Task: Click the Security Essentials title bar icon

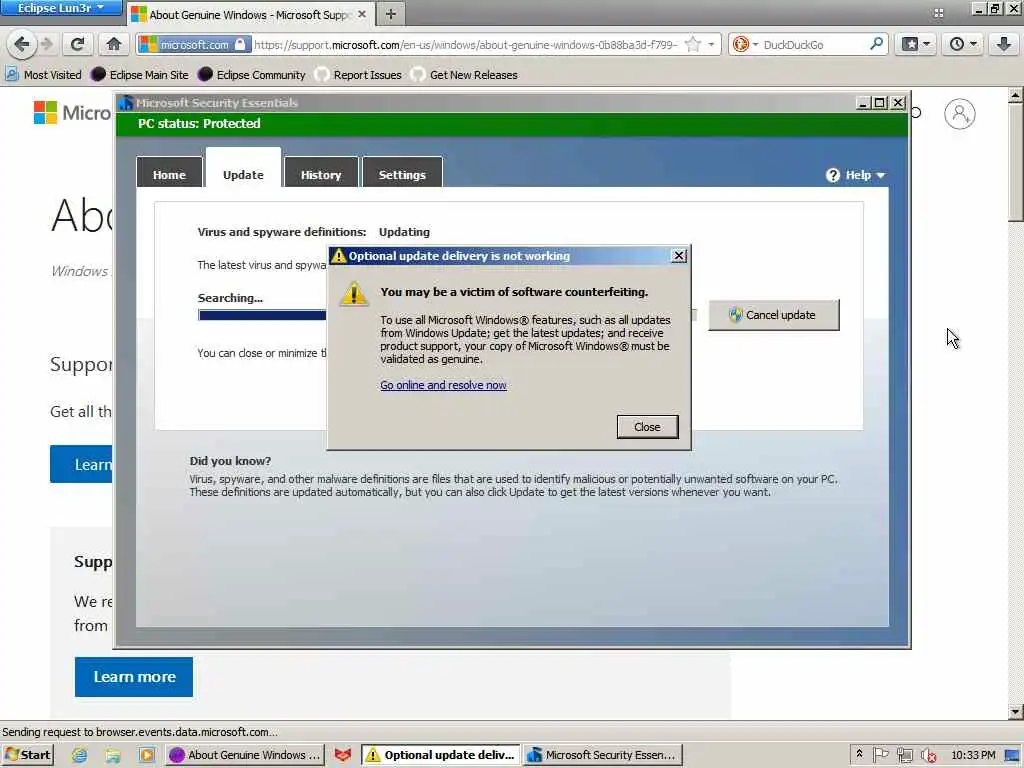Action: pos(126,103)
